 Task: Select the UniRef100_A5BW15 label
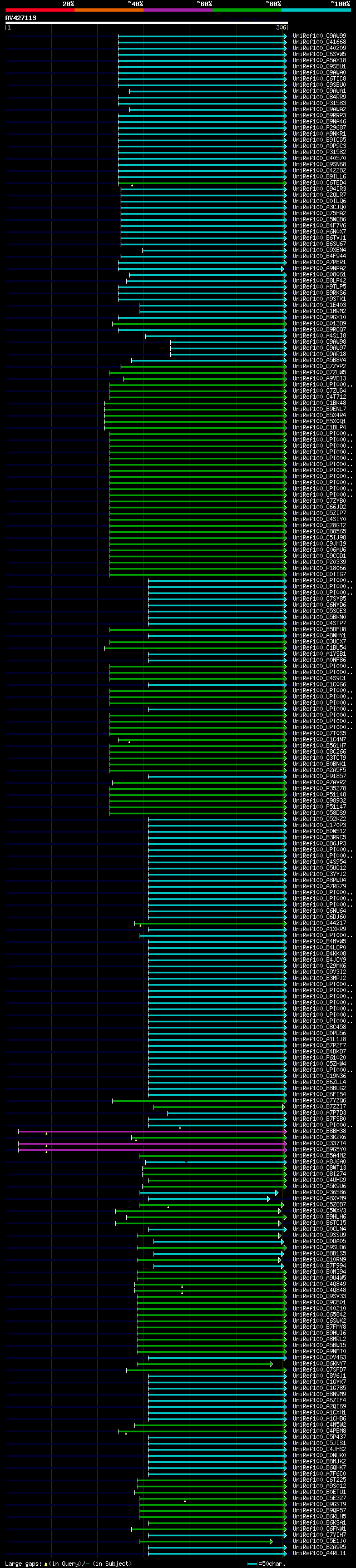click(x=319, y=1345)
